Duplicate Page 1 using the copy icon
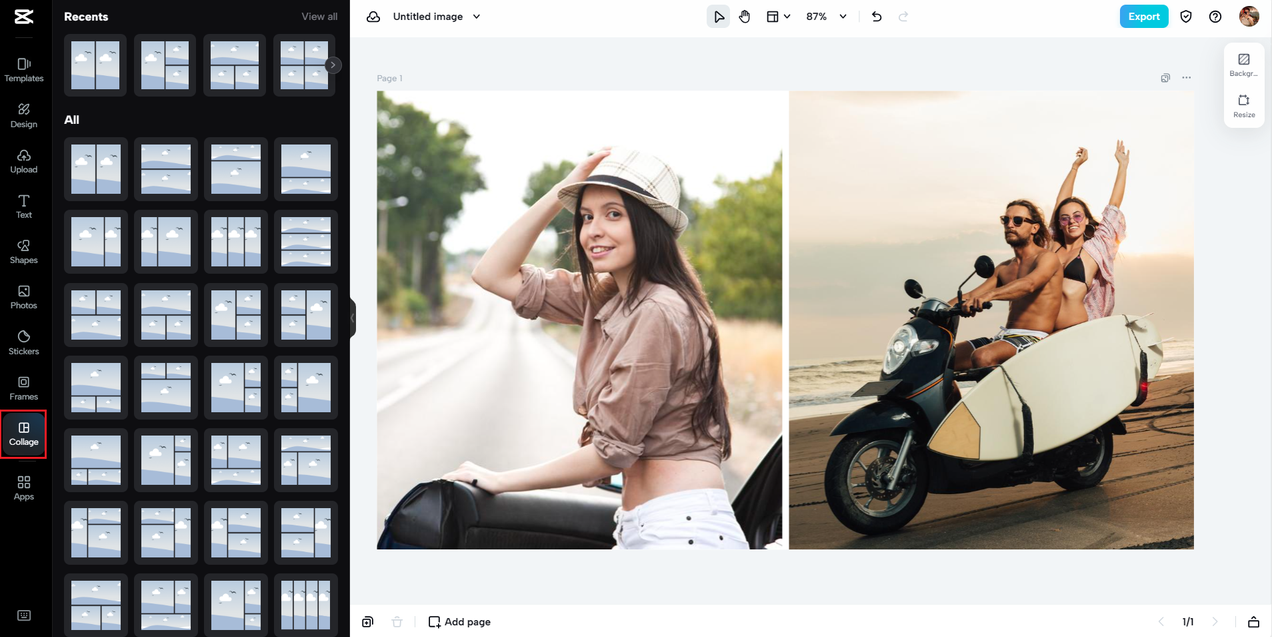This screenshot has width=1272, height=637. click(1165, 78)
